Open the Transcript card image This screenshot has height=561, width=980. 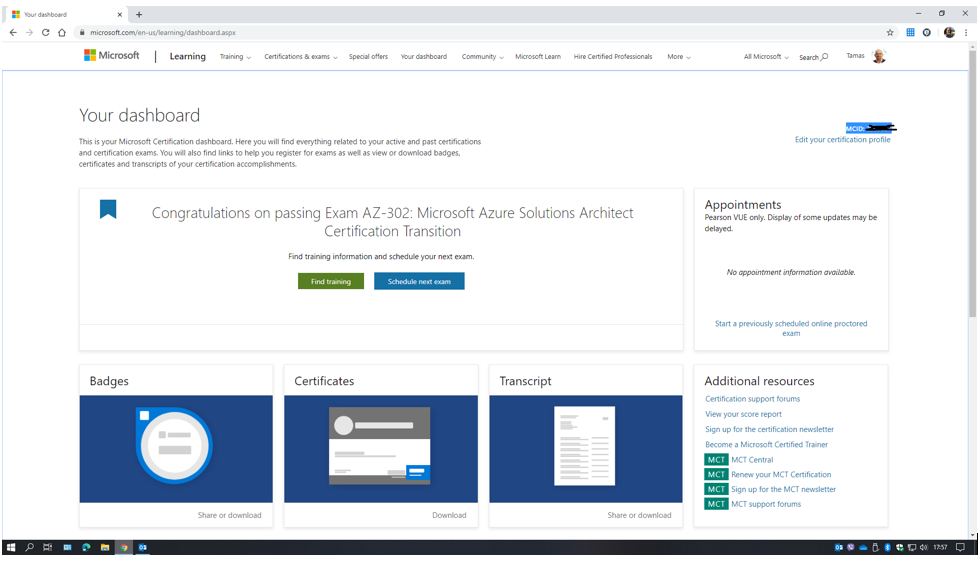[x=586, y=449]
